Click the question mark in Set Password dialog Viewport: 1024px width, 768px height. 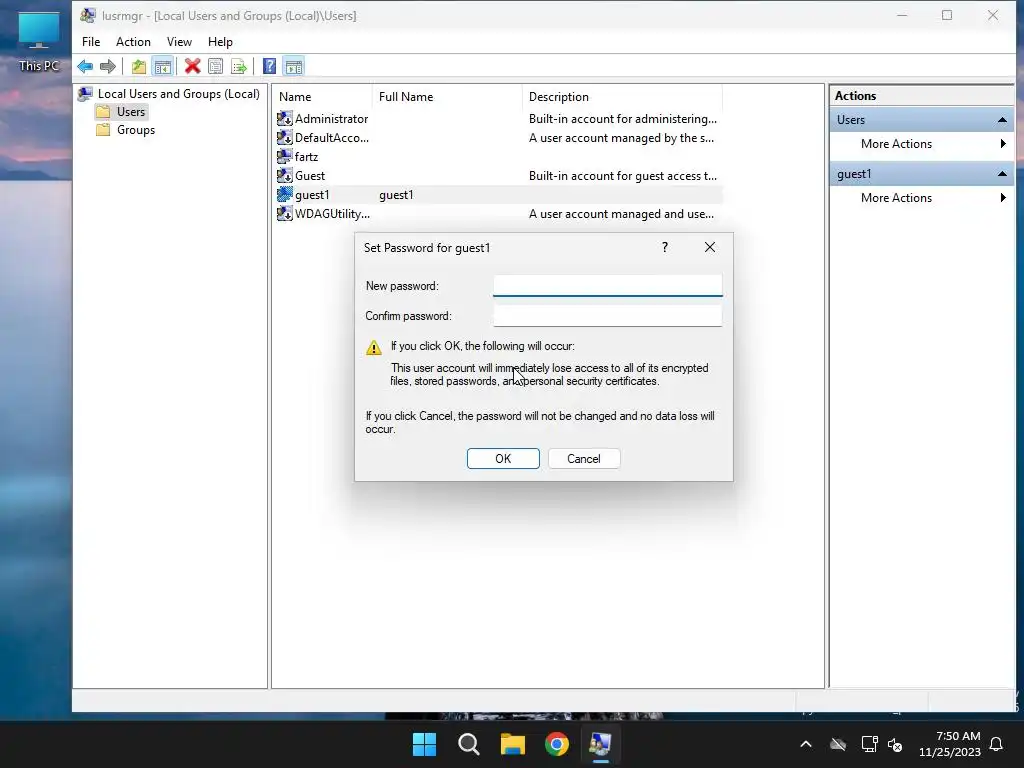pos(665,247)
